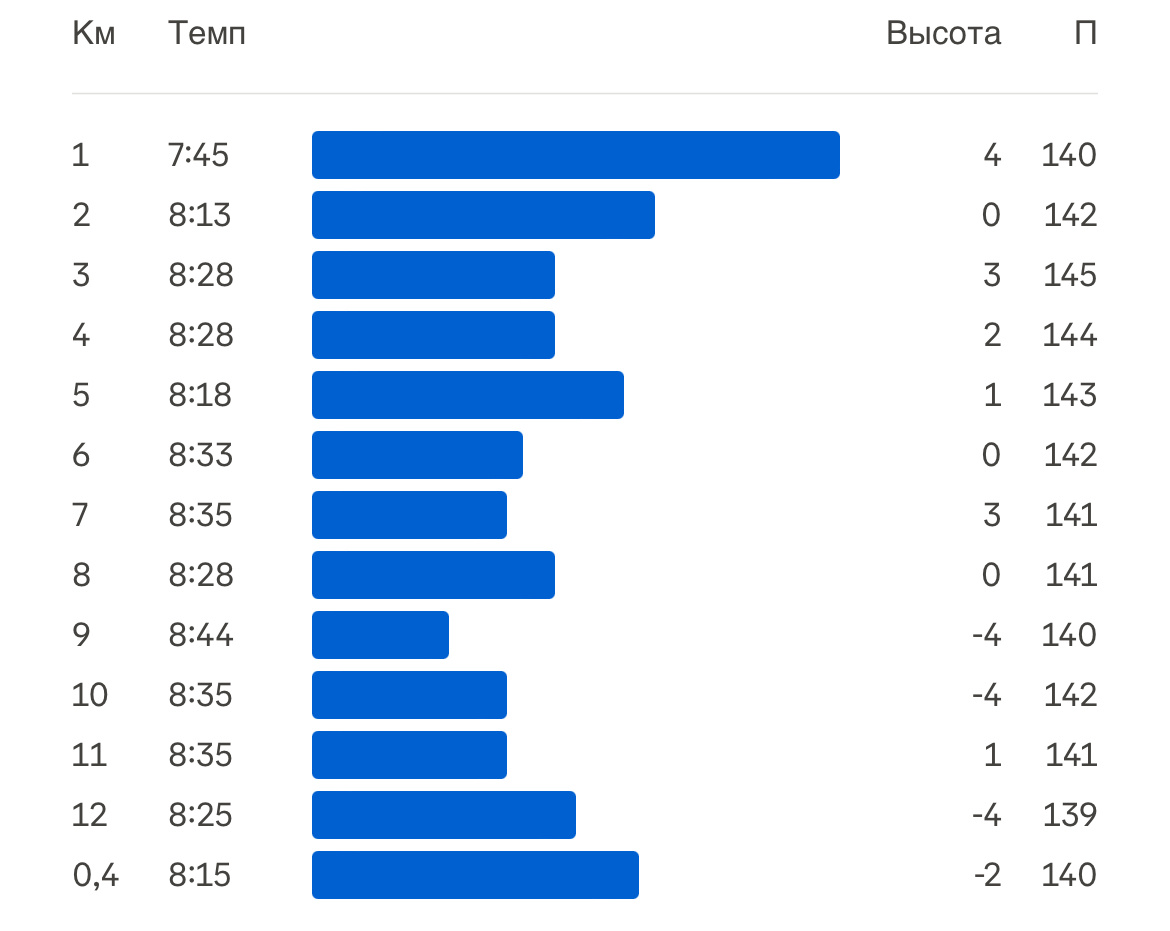The width and height of the screenshot is (1170, 931).
Task: Select heart rate value 144
Action: (1069, 335)
